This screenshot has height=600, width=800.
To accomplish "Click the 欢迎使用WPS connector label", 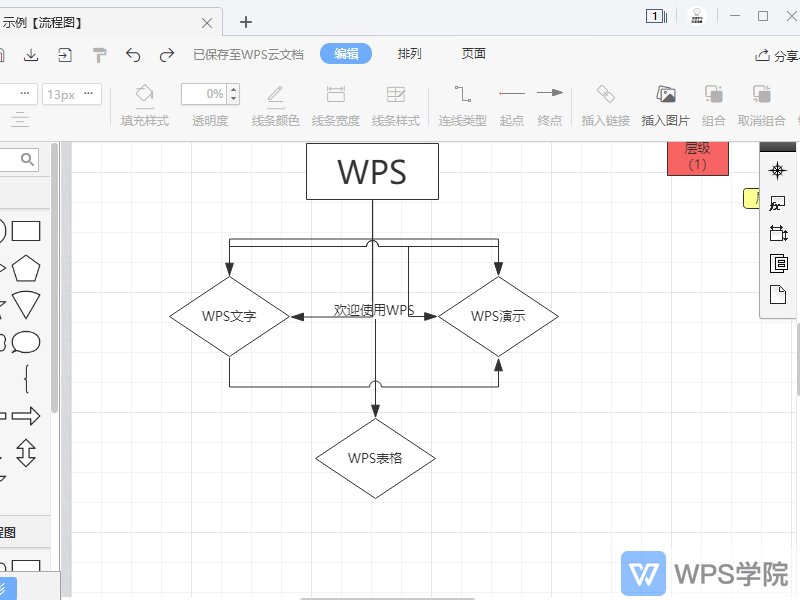I will pyautogui.click(x=374, y=310).
